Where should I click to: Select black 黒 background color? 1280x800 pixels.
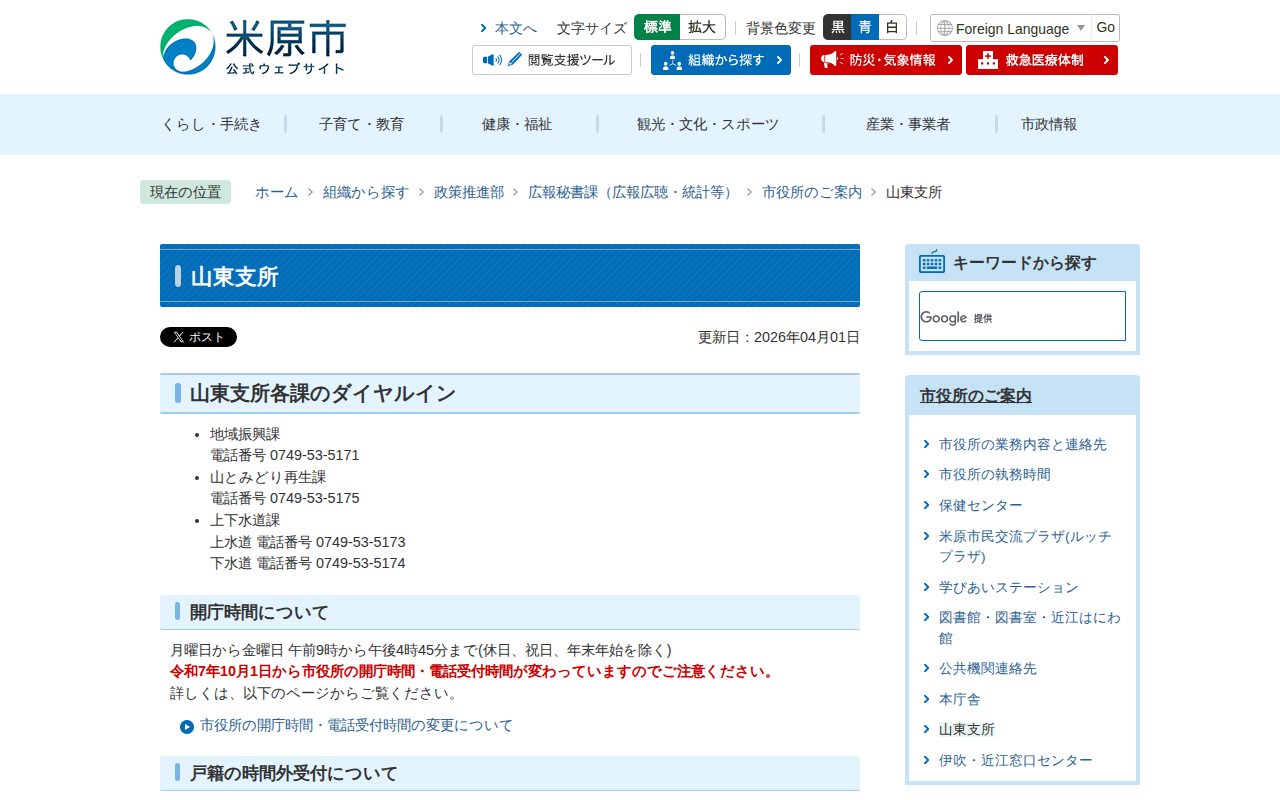click(837, 27)
